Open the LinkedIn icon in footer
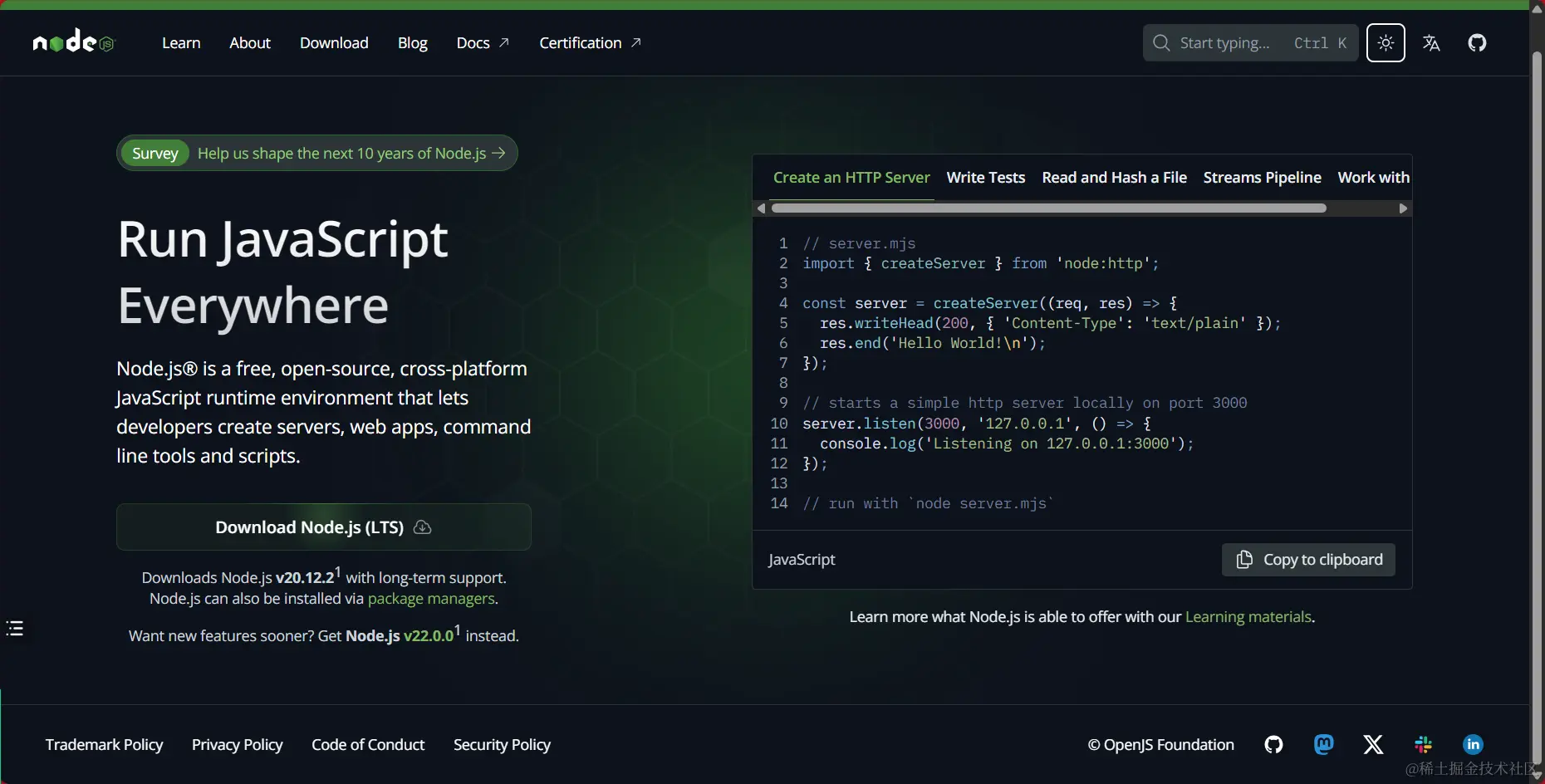This screenshot has width=1545, height=784. pyautogui.click(x=1473, y=744)
